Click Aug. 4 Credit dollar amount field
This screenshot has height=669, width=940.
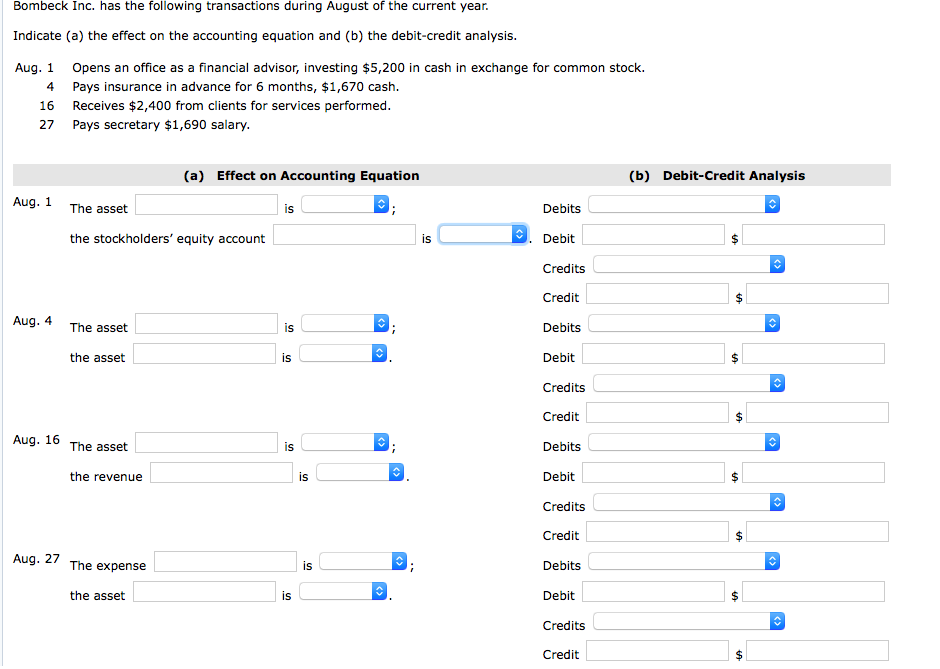[817, 413]
